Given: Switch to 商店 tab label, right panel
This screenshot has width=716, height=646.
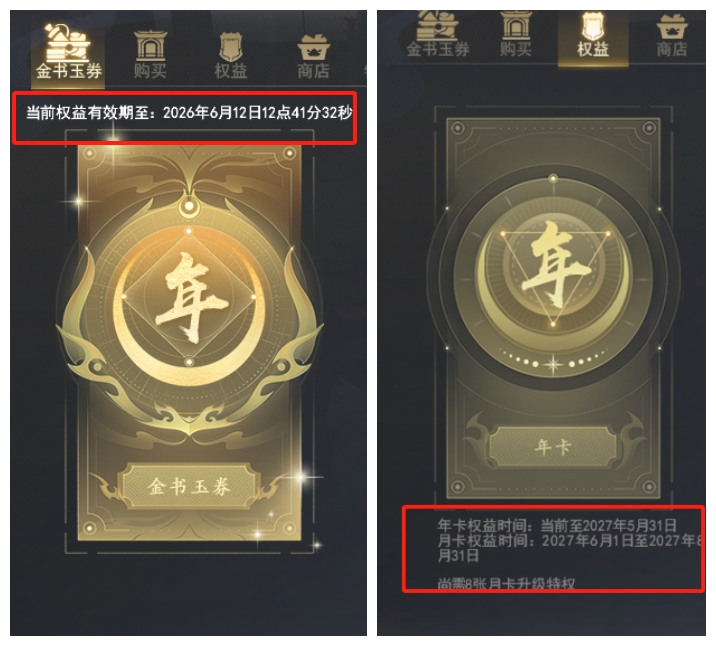Looking at the screenshot, I should (672, 49).
